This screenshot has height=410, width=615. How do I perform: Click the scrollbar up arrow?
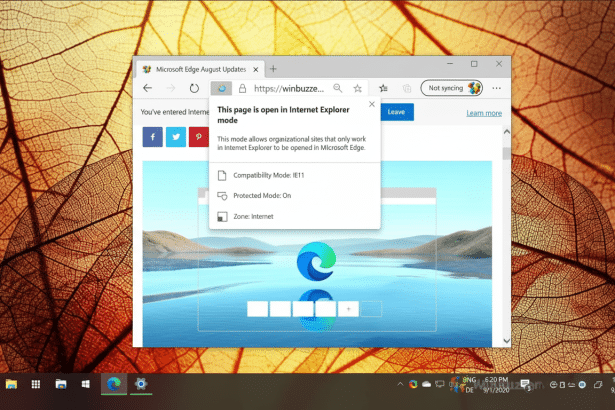[507, 132]
